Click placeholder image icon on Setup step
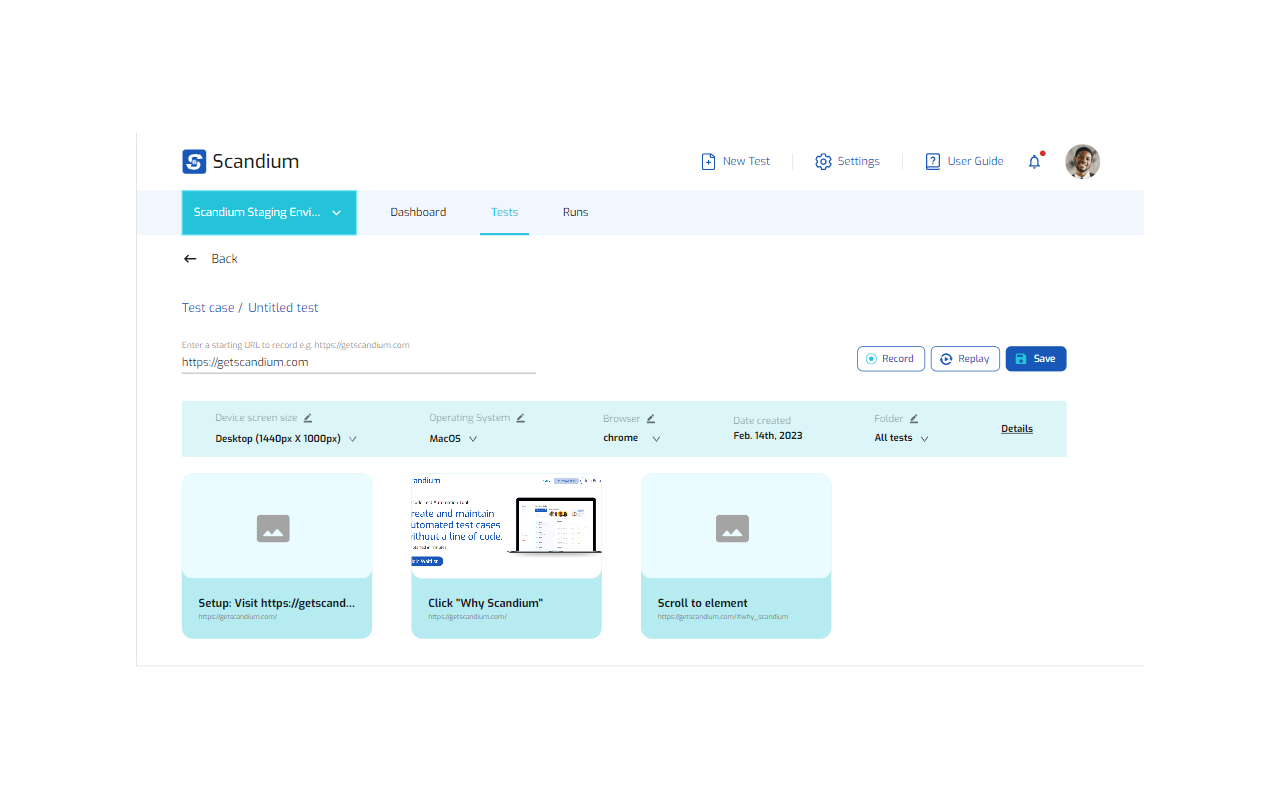The width and height of the screenshot is (1280, 800). click(273, 528)
